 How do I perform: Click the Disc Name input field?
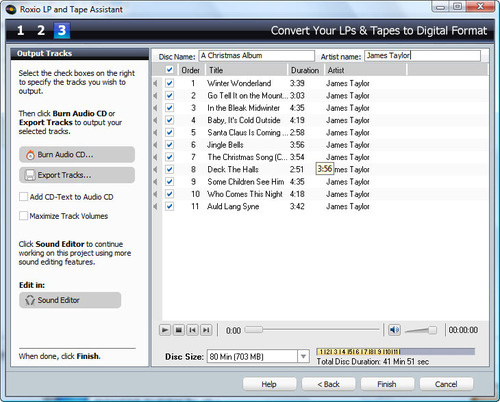(257, 56)
